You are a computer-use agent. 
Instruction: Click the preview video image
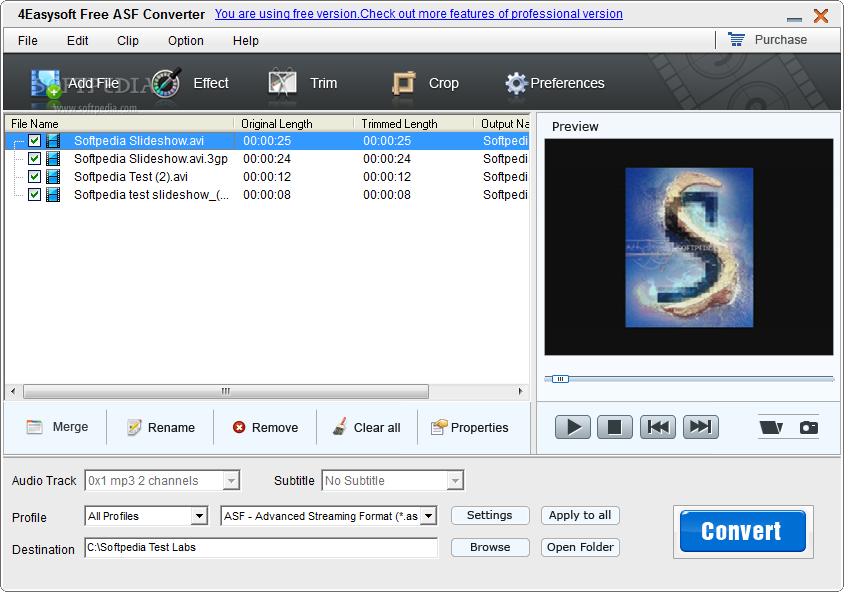pos(689,248)
